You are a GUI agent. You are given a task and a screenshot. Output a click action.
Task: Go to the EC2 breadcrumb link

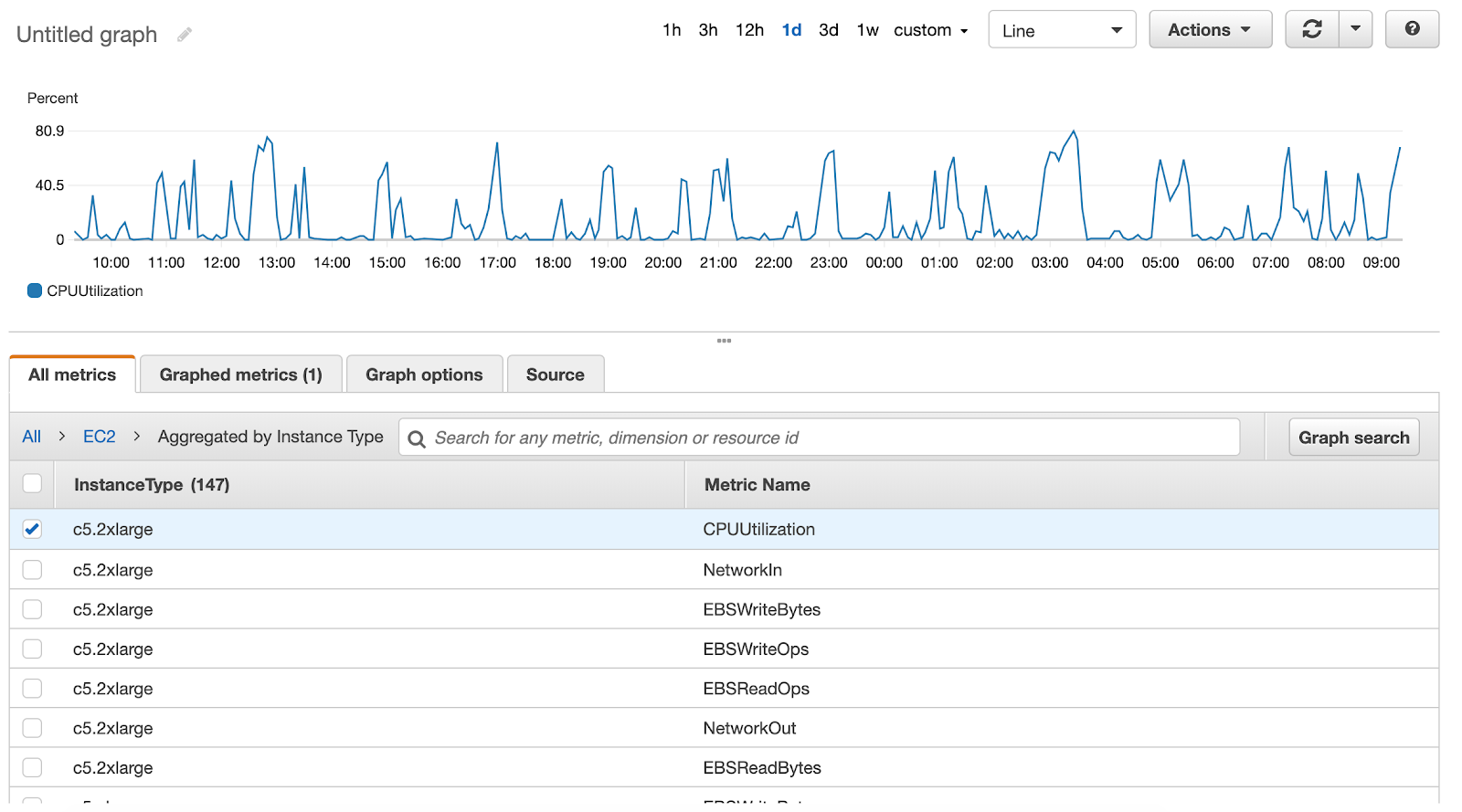100,437
